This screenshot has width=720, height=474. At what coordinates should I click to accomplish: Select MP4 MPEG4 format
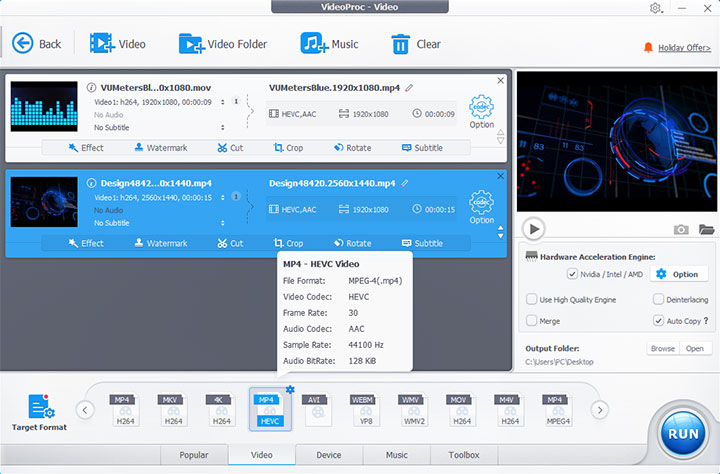point(557,410)
